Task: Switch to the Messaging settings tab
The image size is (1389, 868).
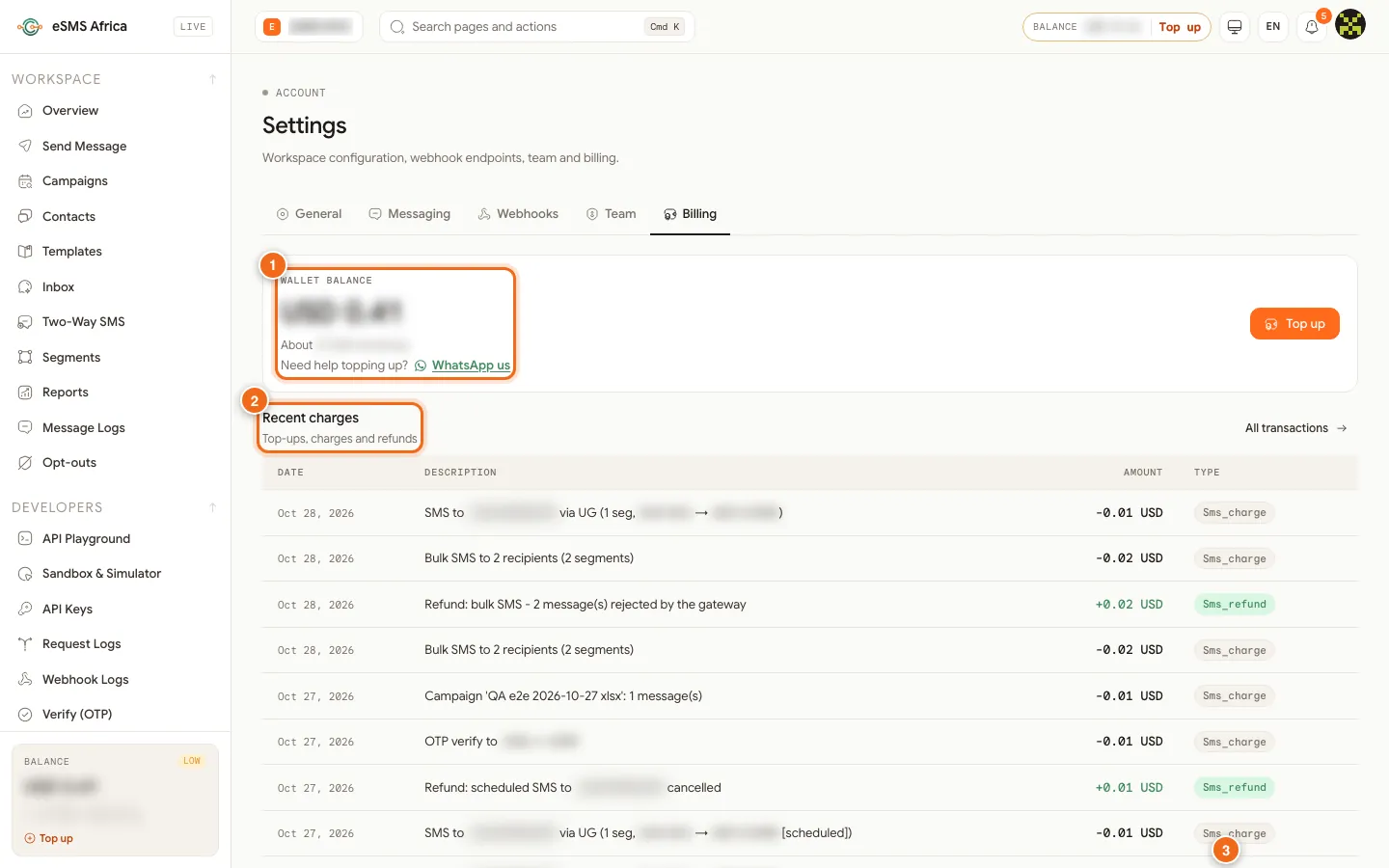Action: (x=409, y=214)
